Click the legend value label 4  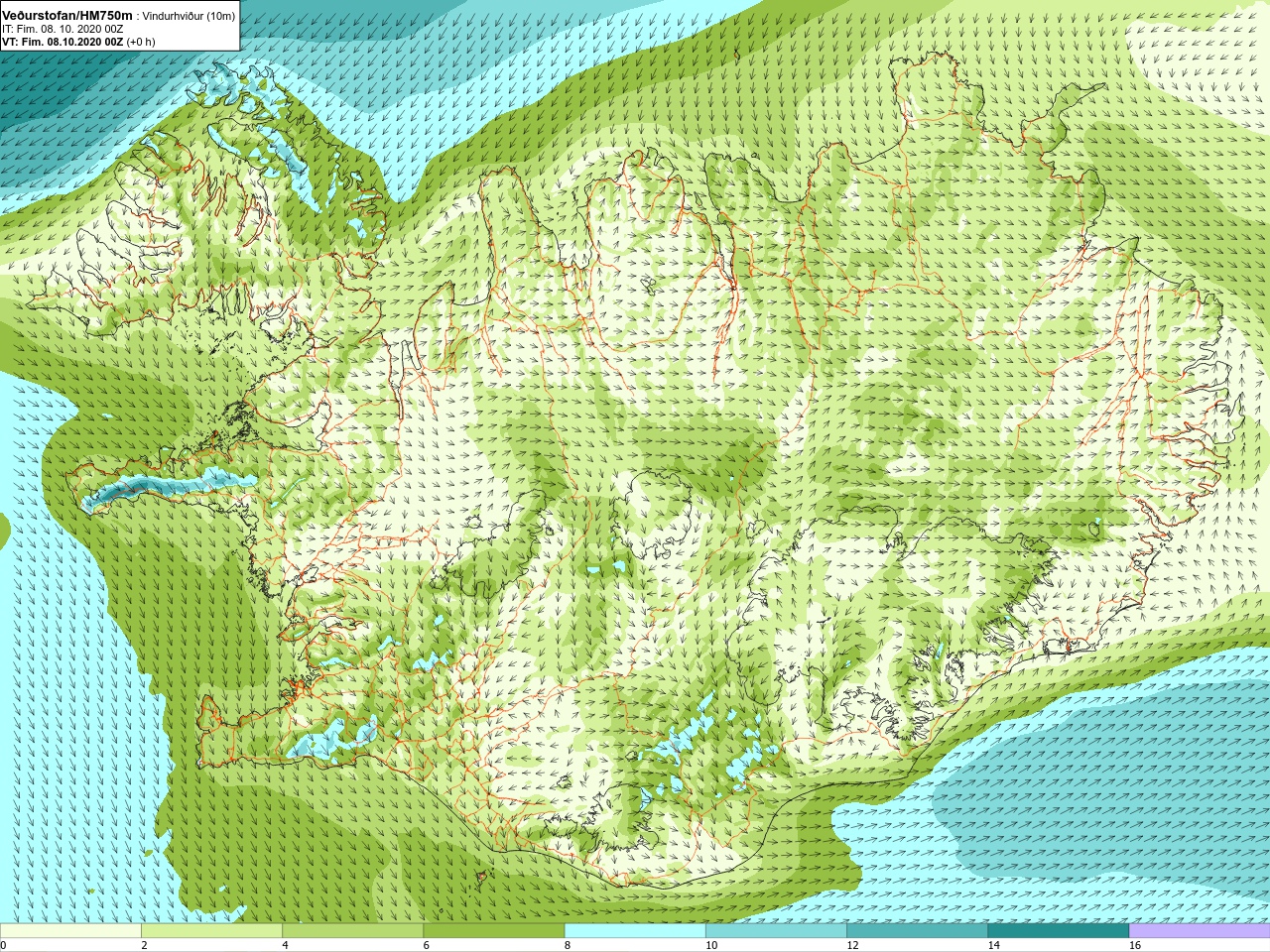285,945
